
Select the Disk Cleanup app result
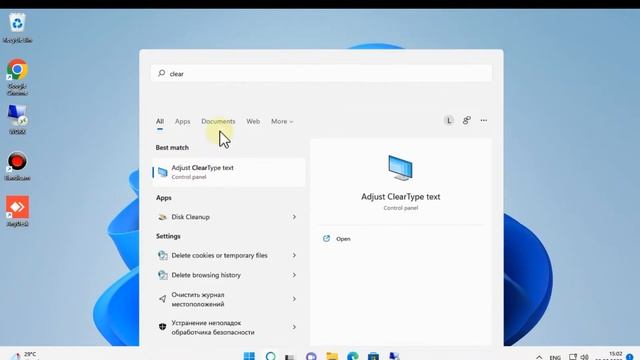point(229,217)
